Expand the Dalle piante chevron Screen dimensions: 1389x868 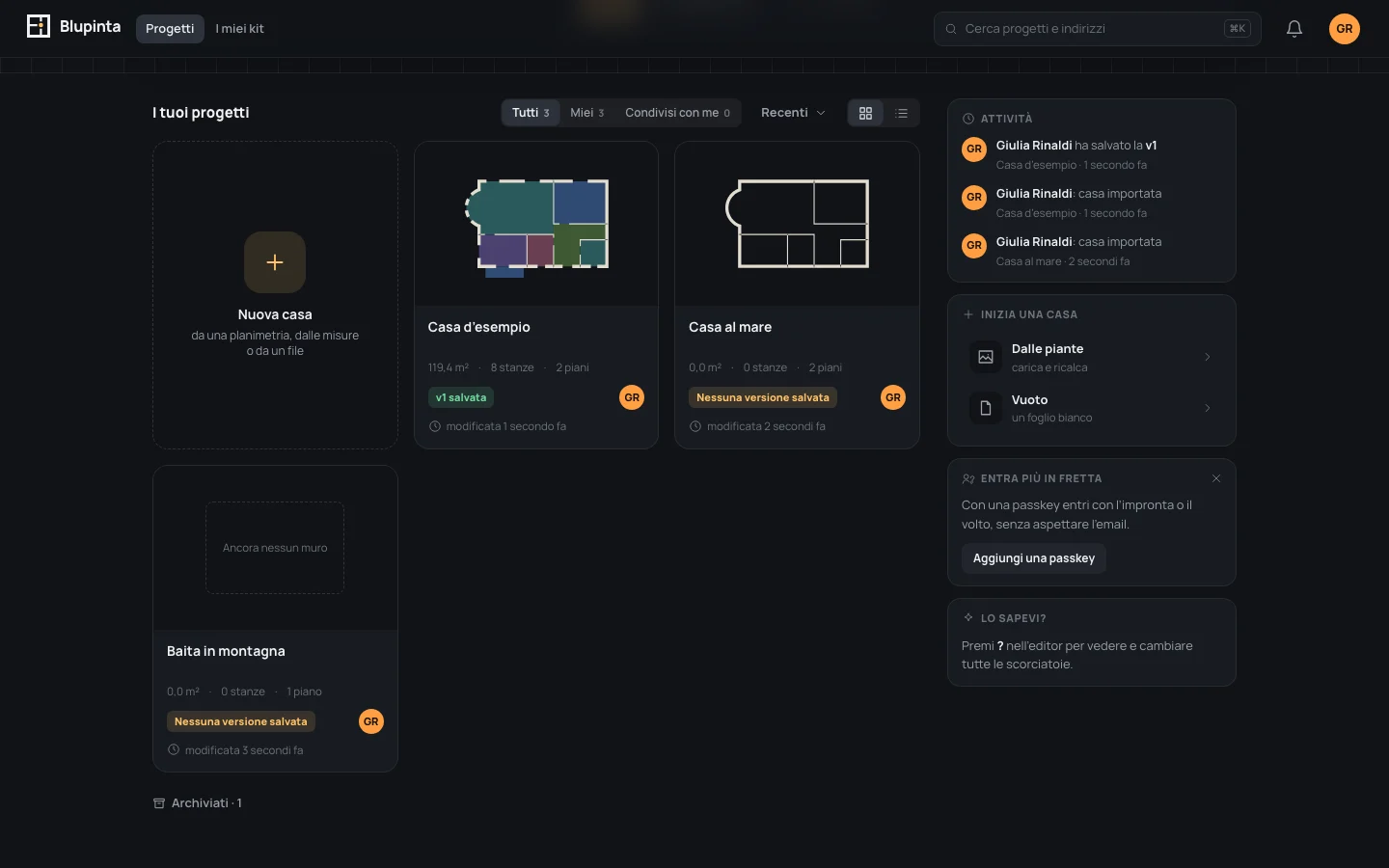click(x=1207, y=357)
